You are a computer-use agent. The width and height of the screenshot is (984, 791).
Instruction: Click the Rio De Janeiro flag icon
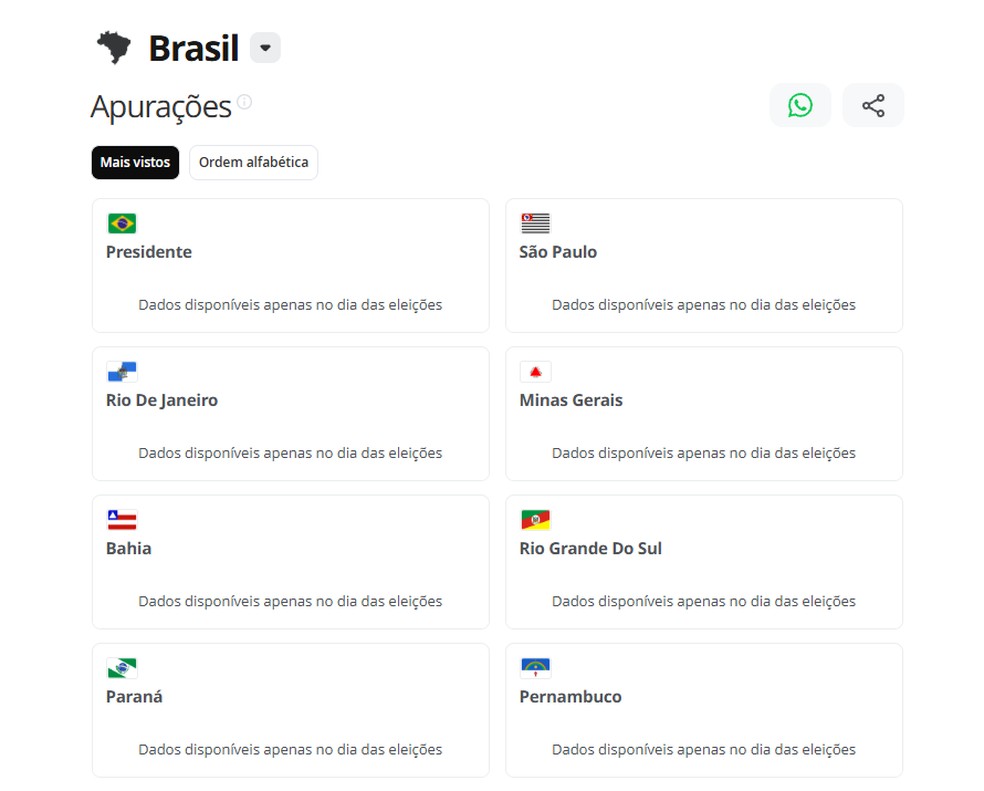(122, 372)
